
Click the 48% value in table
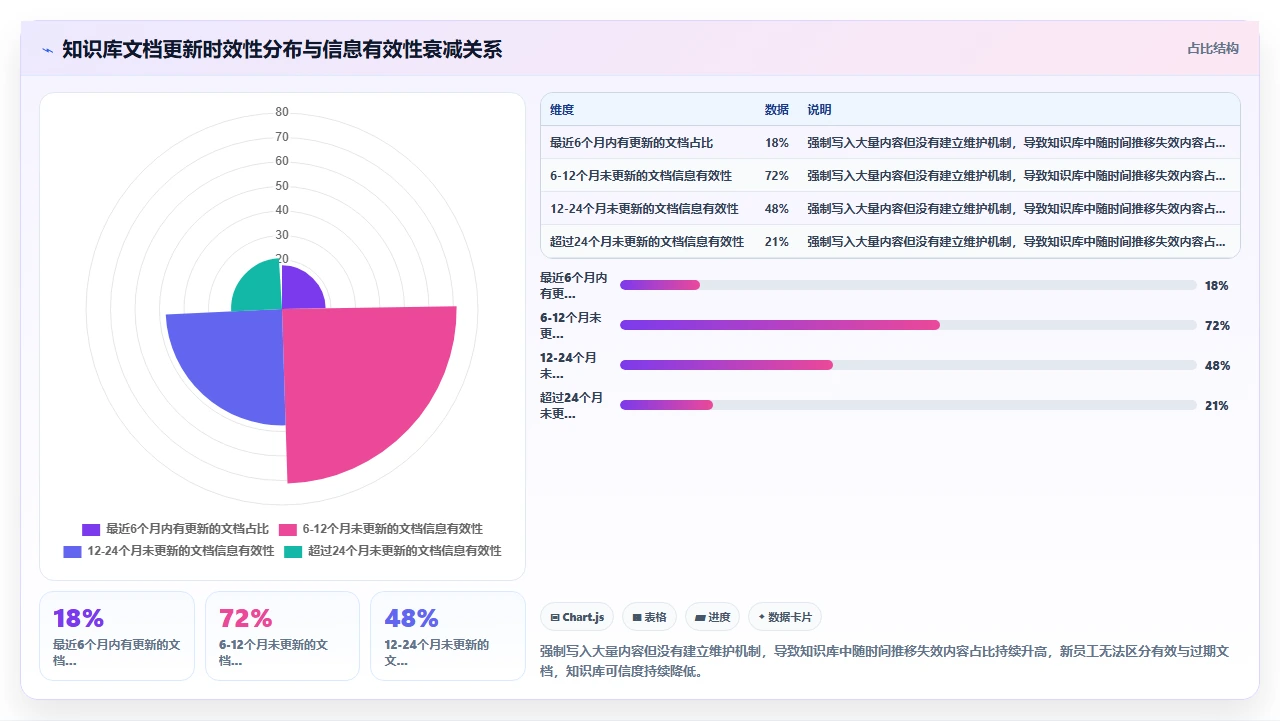[x=777, y=209]
